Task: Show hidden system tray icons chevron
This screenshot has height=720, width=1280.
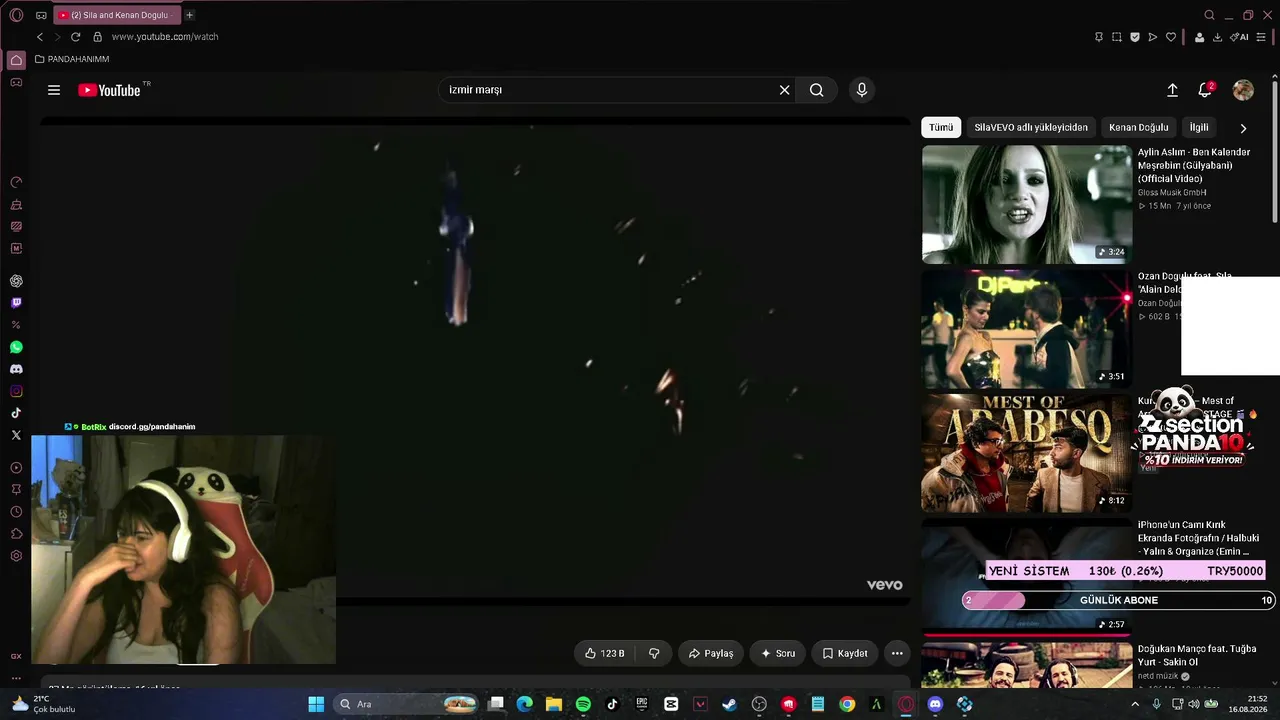Action: [1135, 704]
